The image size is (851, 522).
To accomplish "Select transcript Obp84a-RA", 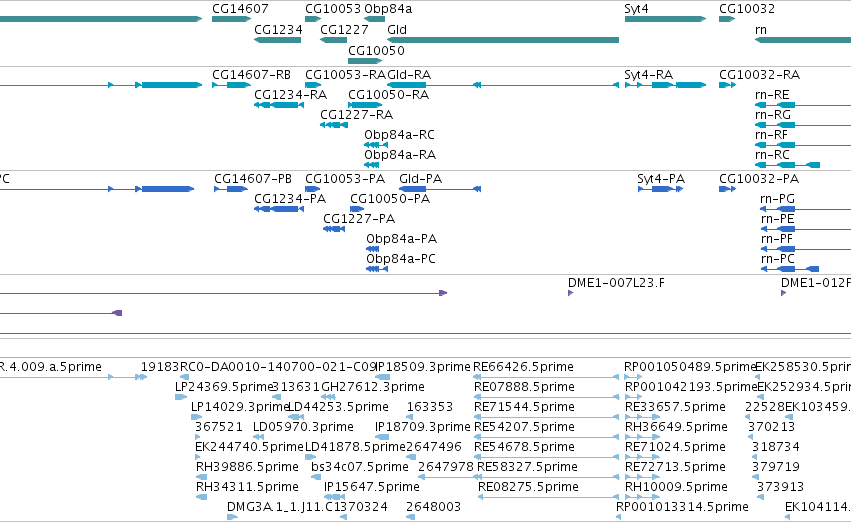I will 399,155.
